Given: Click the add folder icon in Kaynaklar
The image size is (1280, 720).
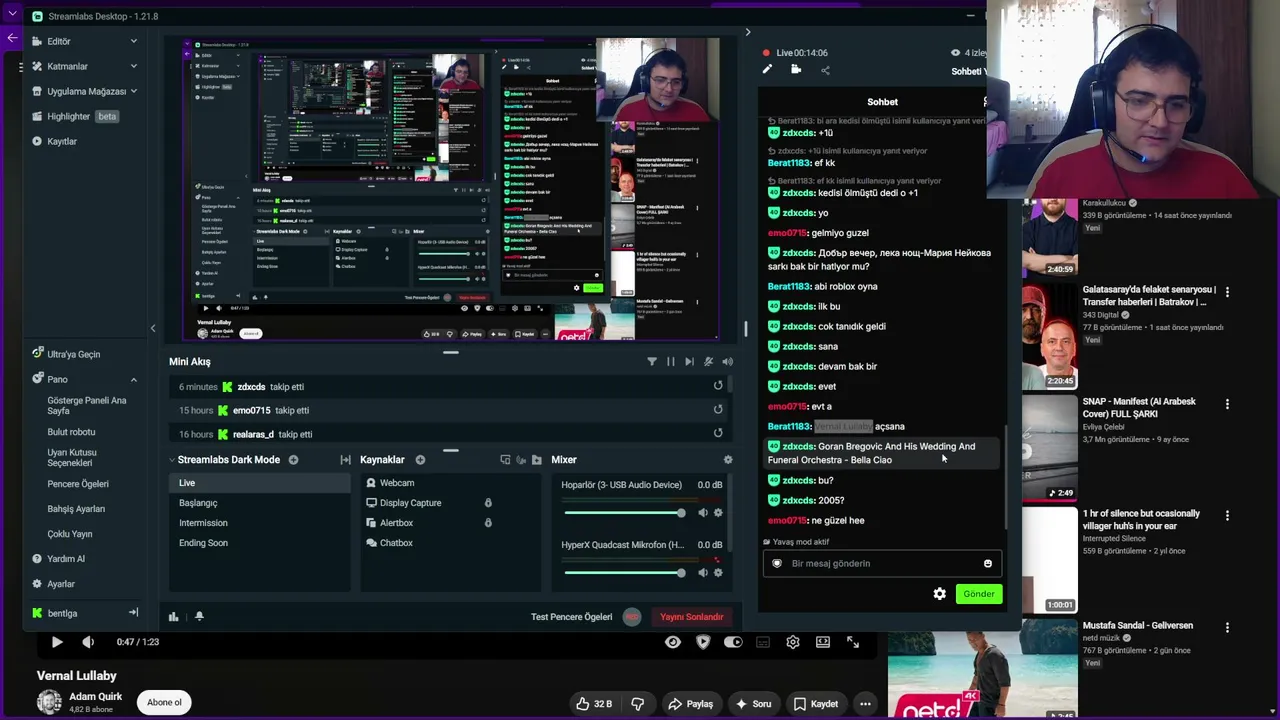Looking at the screenshot, I should [x=537, y=460].
